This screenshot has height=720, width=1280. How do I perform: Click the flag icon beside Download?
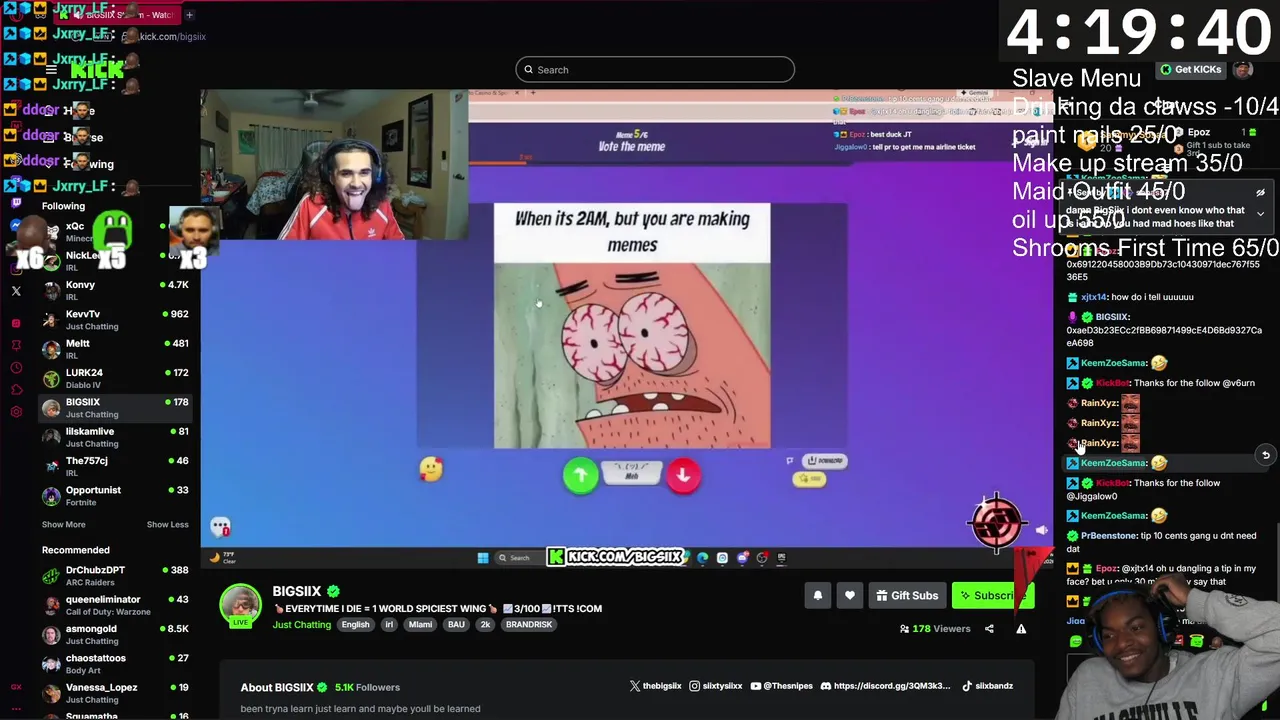(789, 461)
